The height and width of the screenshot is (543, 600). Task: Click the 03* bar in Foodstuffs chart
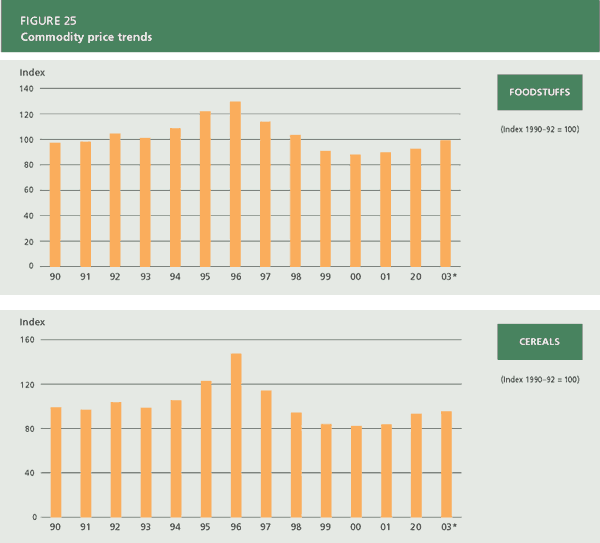(446, 203)
